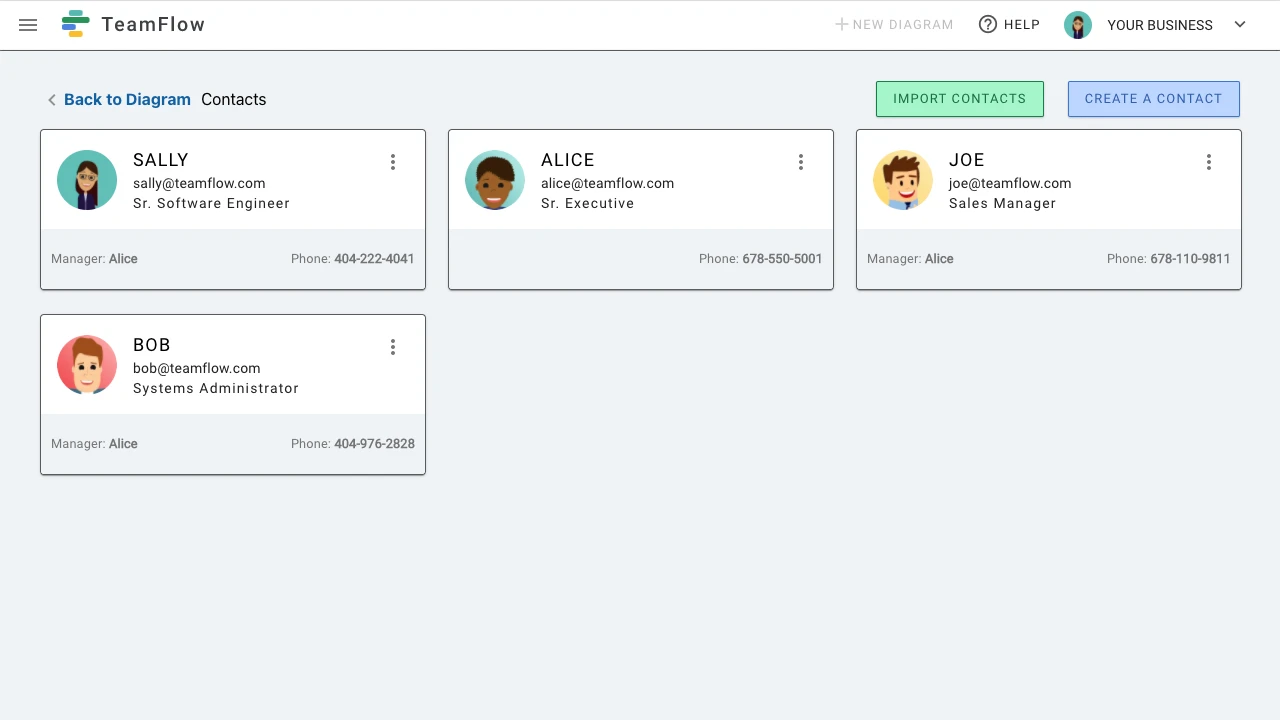Open Alice's card options menu
The height and width of the screenshot is (720, 1280).
(x=801, y=162)
